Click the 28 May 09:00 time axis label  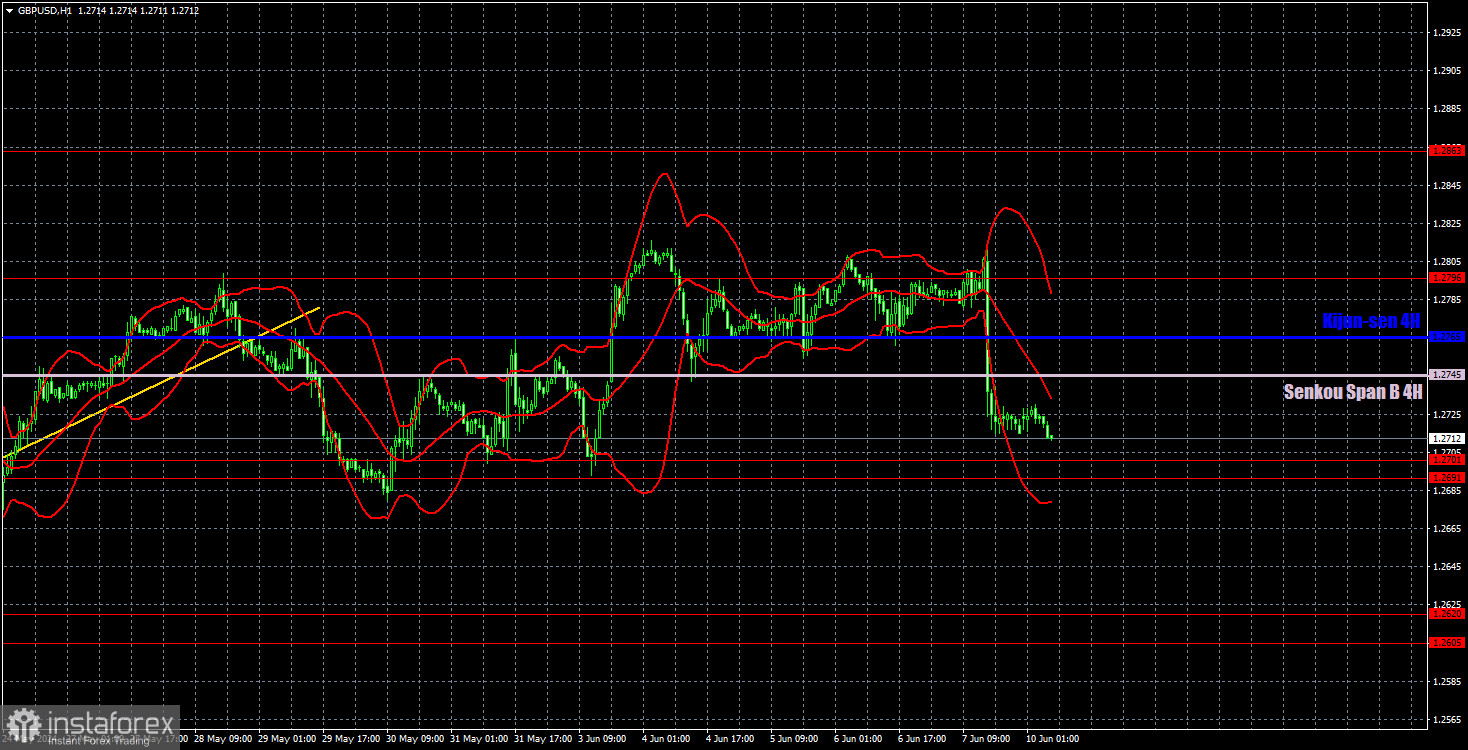(x=222, y=740)
